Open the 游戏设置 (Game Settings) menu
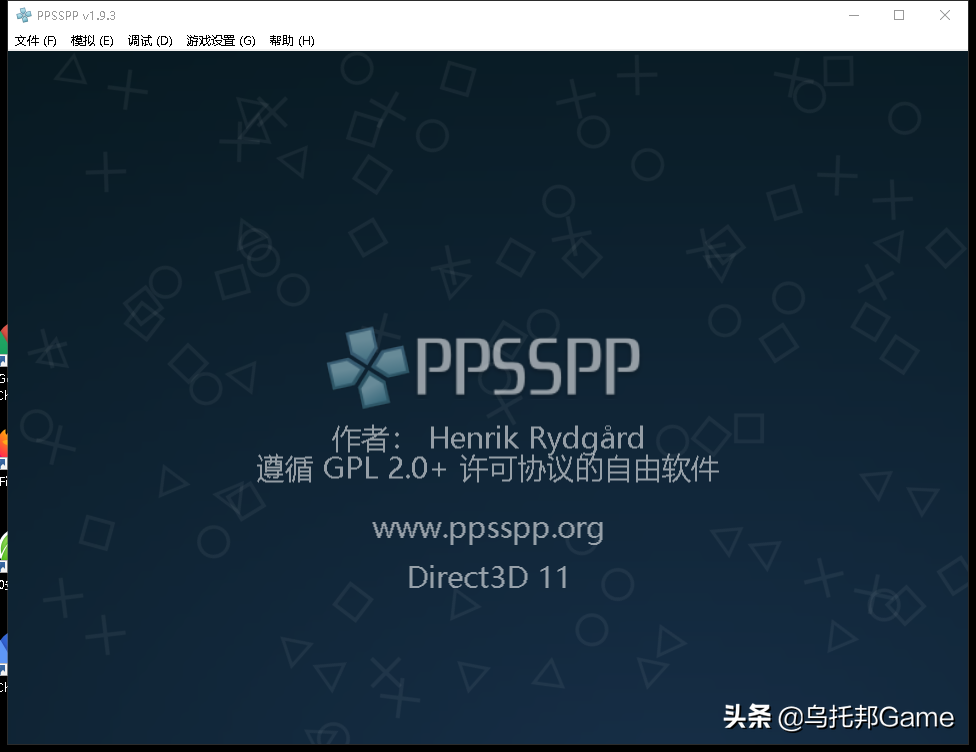 point(220,40)
